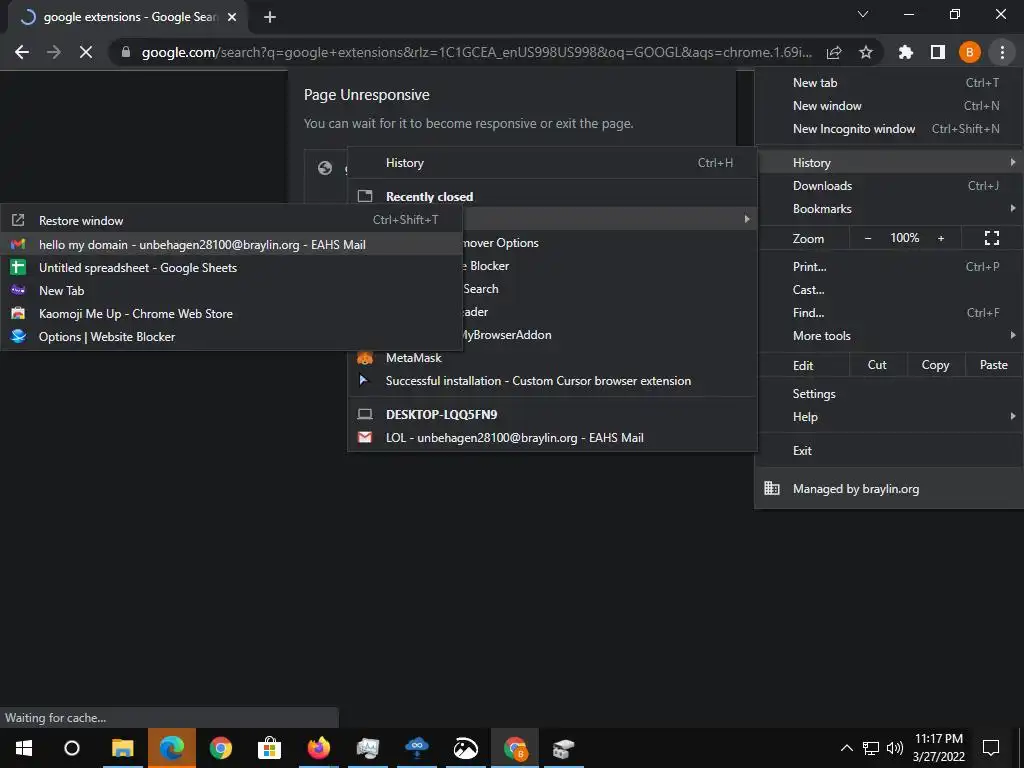Open Microsoft Store from taskbar
Viewport: 1024px width, 768px height.
269,748
